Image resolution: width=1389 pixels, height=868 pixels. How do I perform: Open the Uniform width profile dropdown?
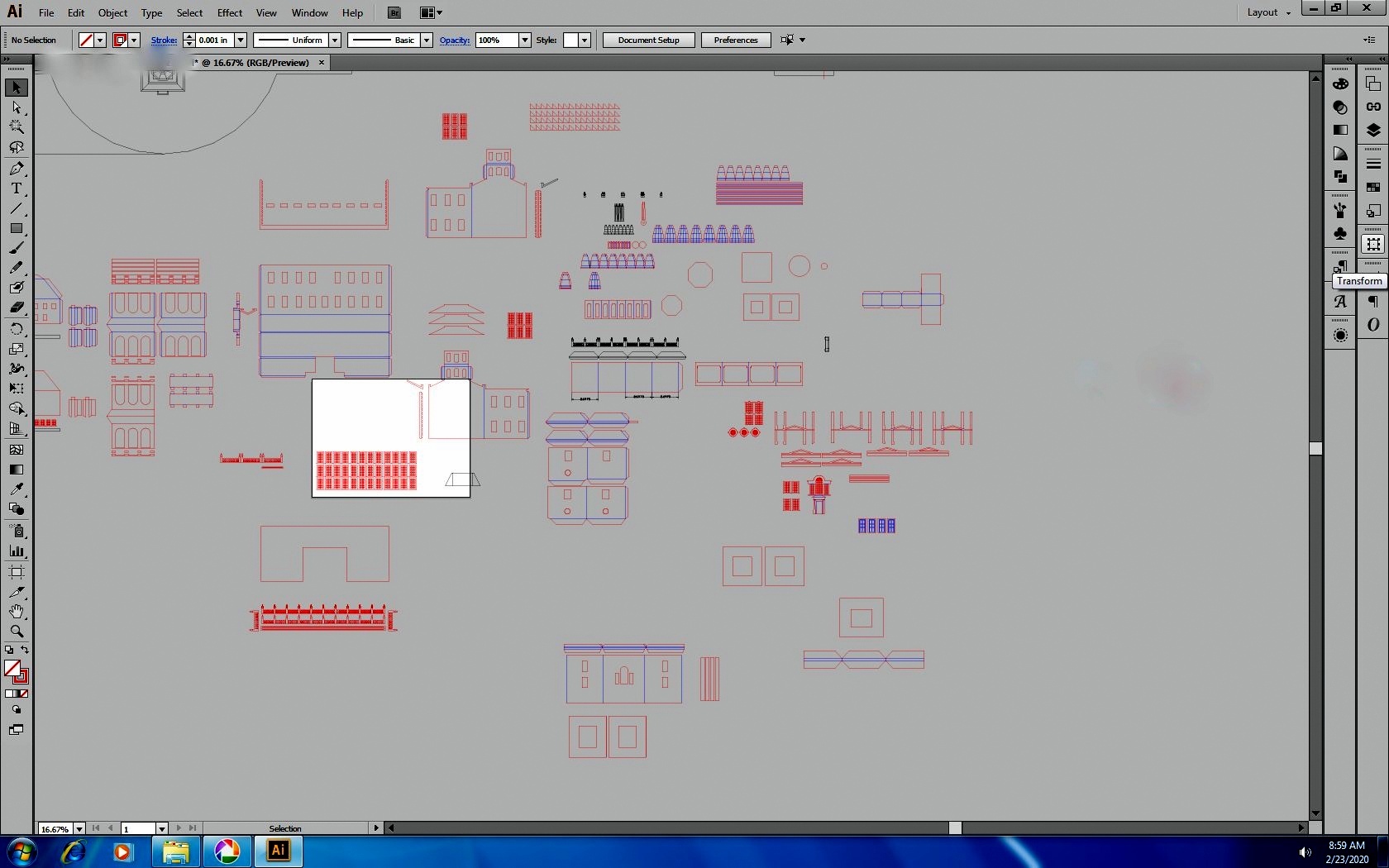point(335,40)
